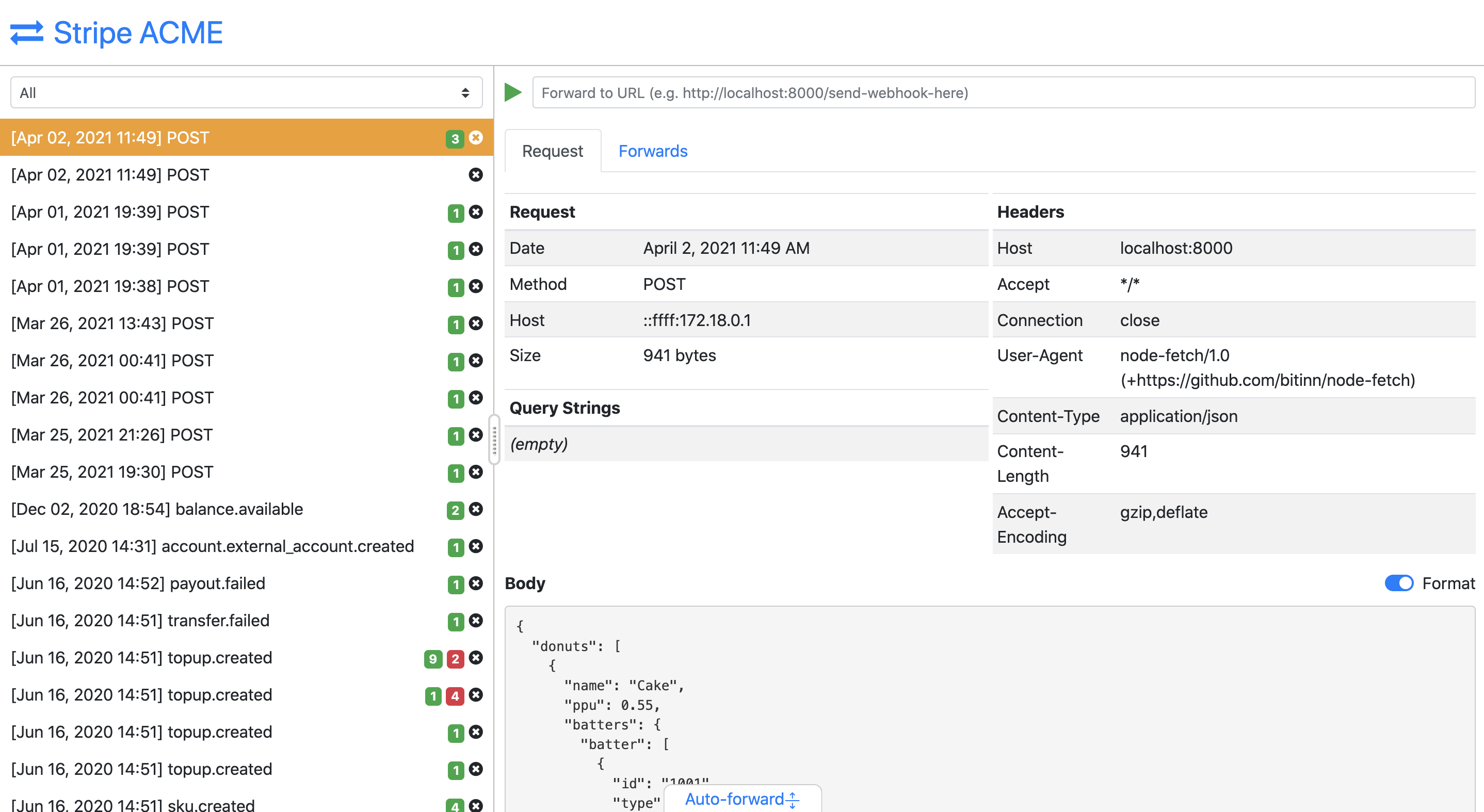Delete the transfer.failed request
The height and width of the screenshot is (812, 1484).
tap(476, 620)
